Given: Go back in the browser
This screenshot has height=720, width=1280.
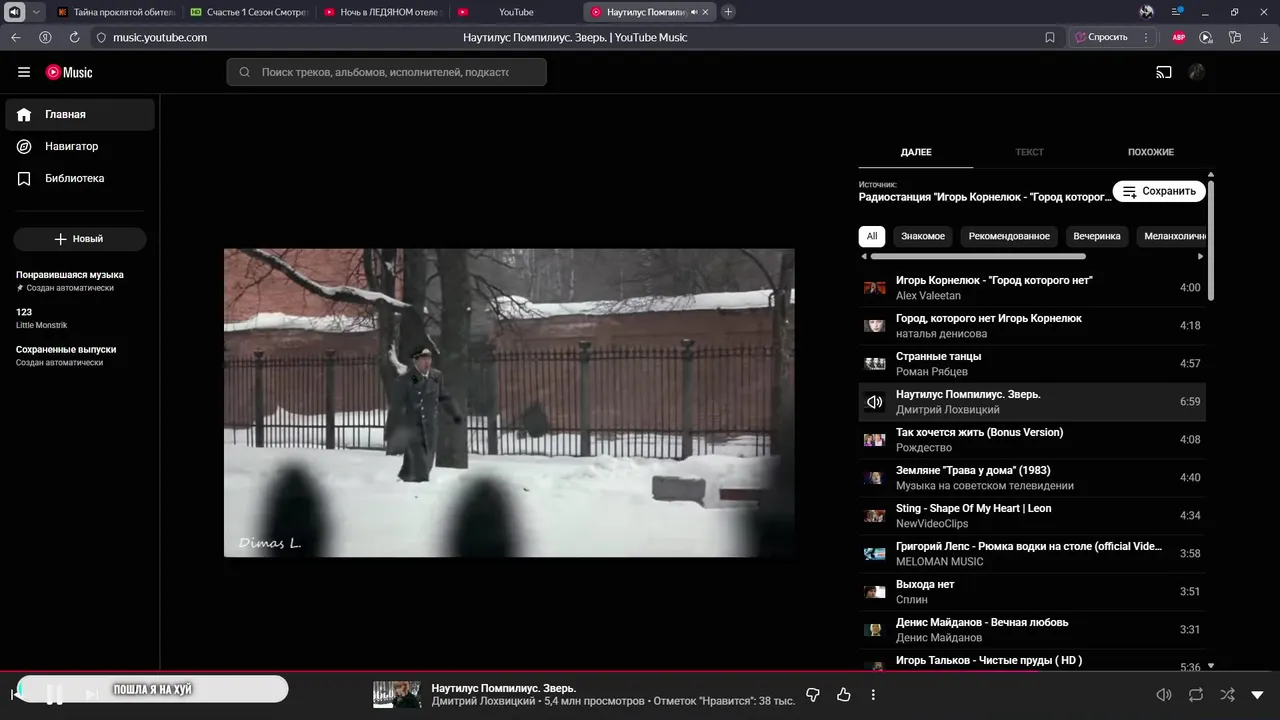Looking at the screenshot, I should [16, 37].
